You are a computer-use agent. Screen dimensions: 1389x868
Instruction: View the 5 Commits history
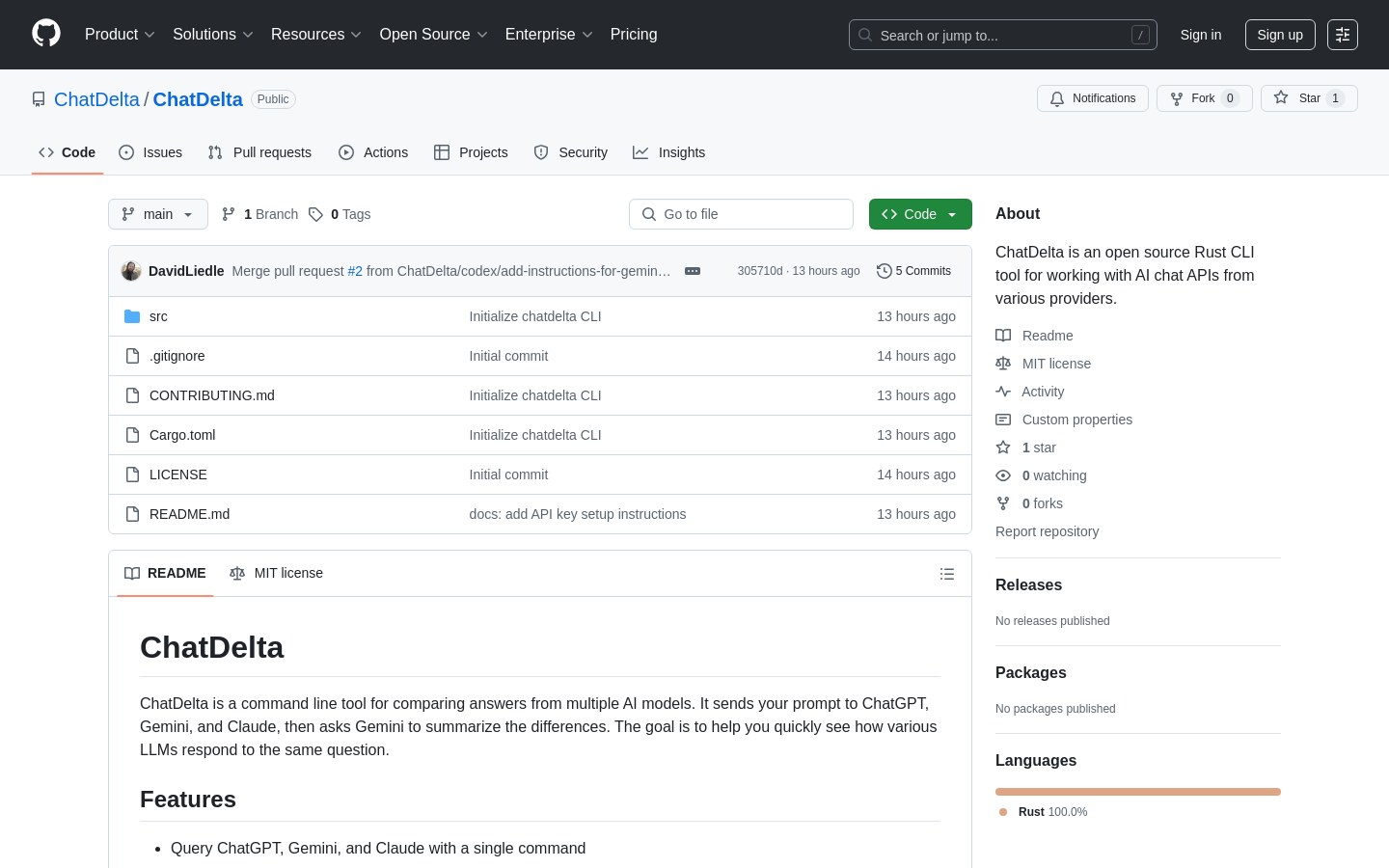click(x=913, y=271)
